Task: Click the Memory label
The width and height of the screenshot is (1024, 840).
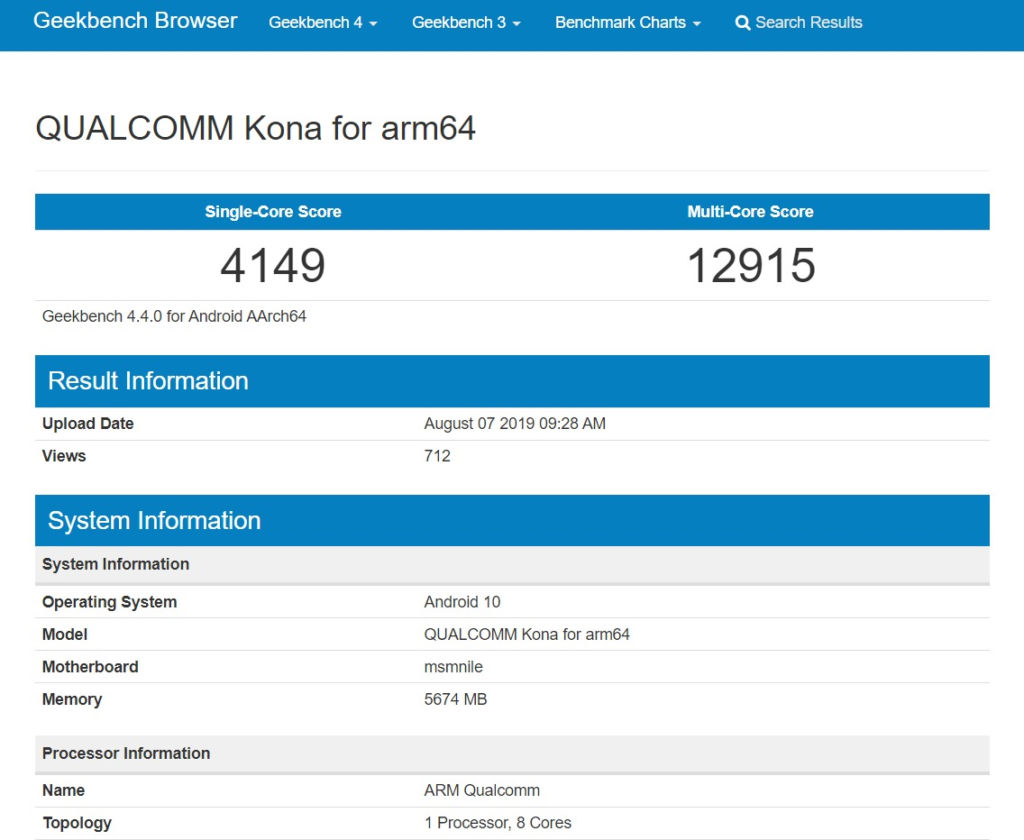Action: point(72,700)
